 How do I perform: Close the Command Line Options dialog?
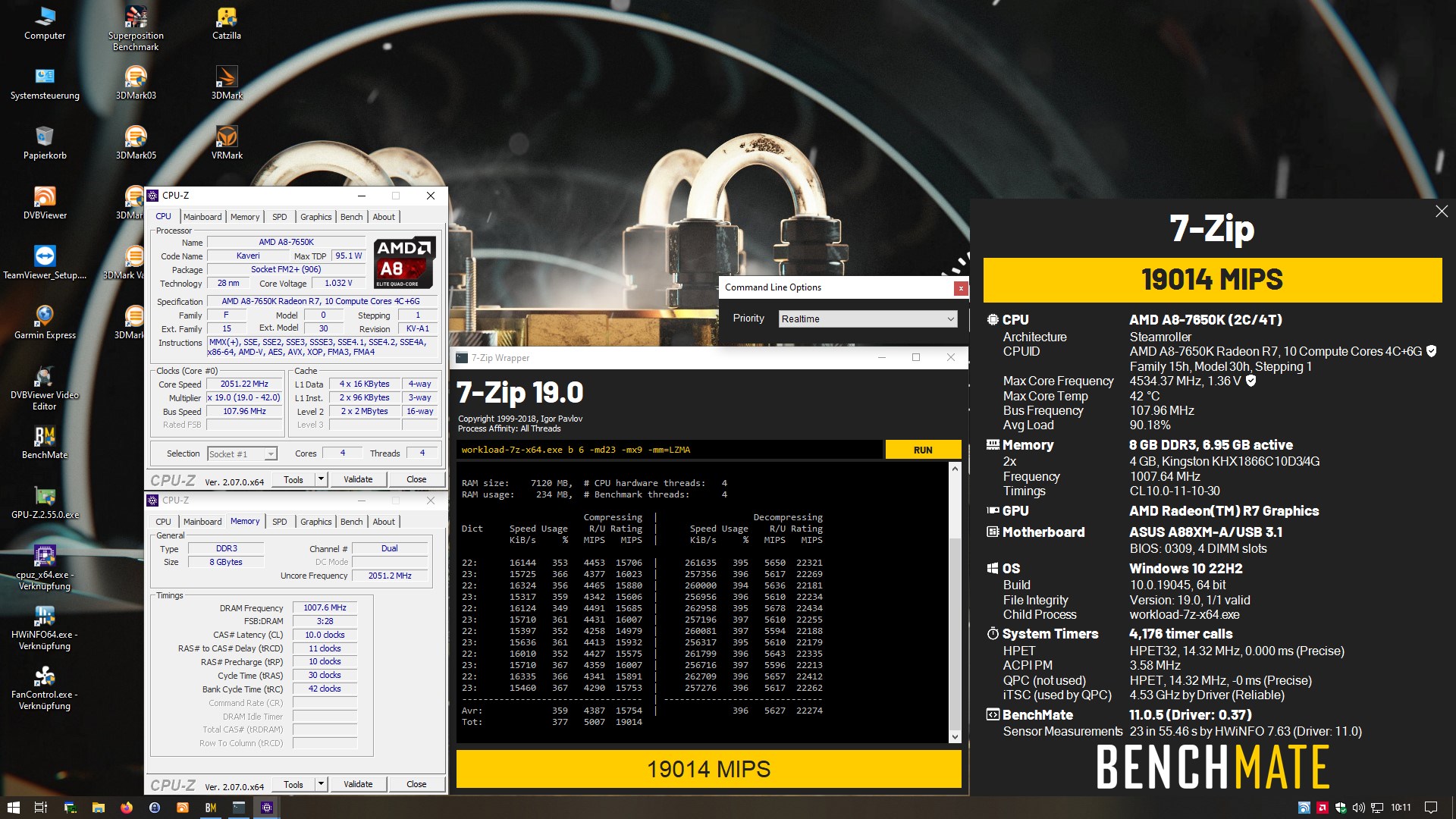(x=961, y=288)
